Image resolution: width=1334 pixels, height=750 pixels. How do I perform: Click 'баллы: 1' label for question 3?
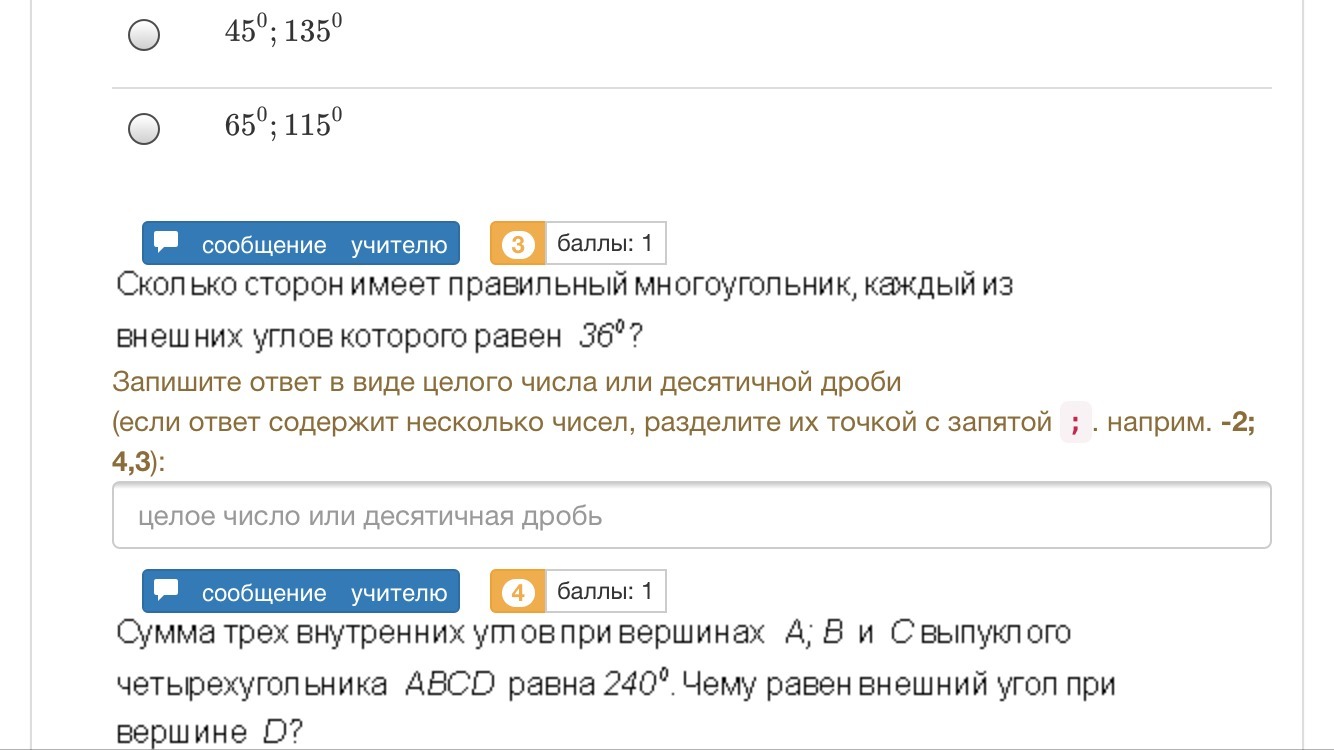tap(605, 243)
